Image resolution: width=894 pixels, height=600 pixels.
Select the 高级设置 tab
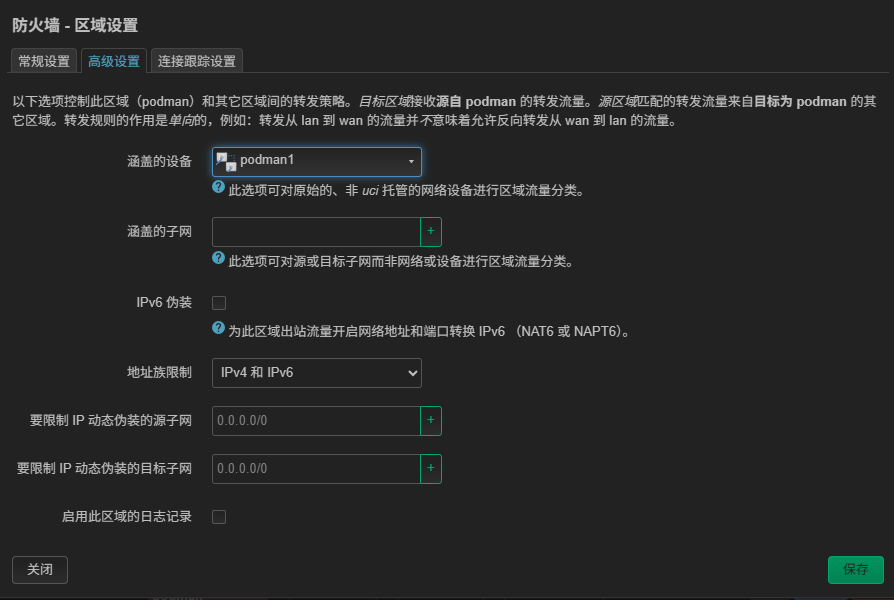pos(114,61)
